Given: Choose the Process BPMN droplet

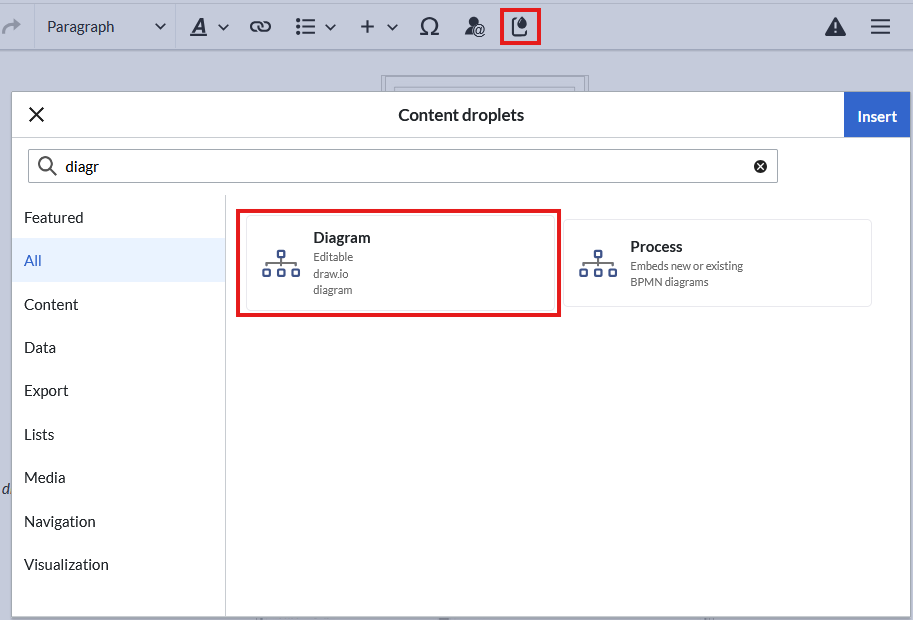Looking at the screenshot, I should click(x=716, y=264).
